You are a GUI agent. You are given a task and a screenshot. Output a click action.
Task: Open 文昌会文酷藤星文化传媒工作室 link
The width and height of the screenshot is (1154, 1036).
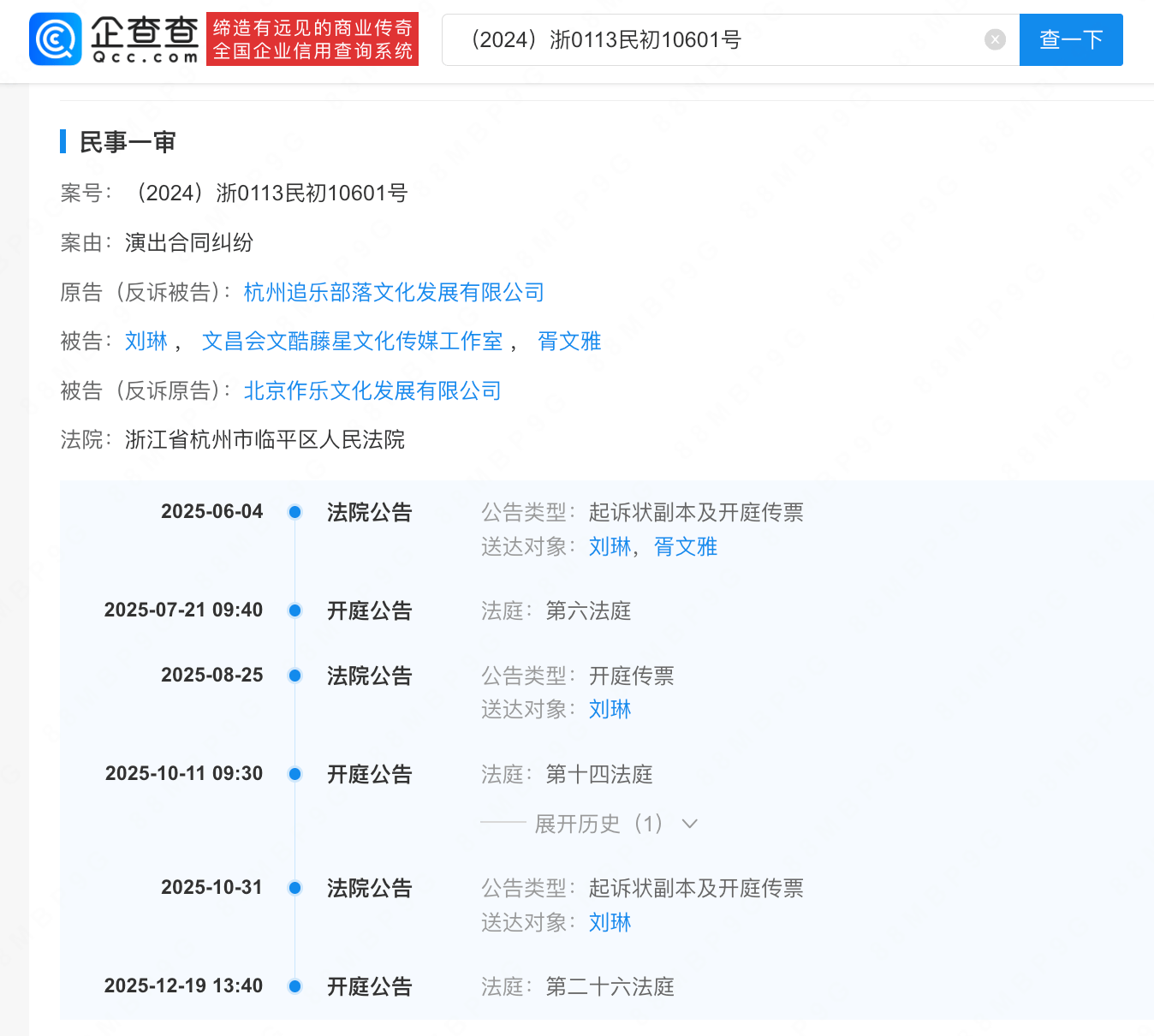(x=352, y=342)
